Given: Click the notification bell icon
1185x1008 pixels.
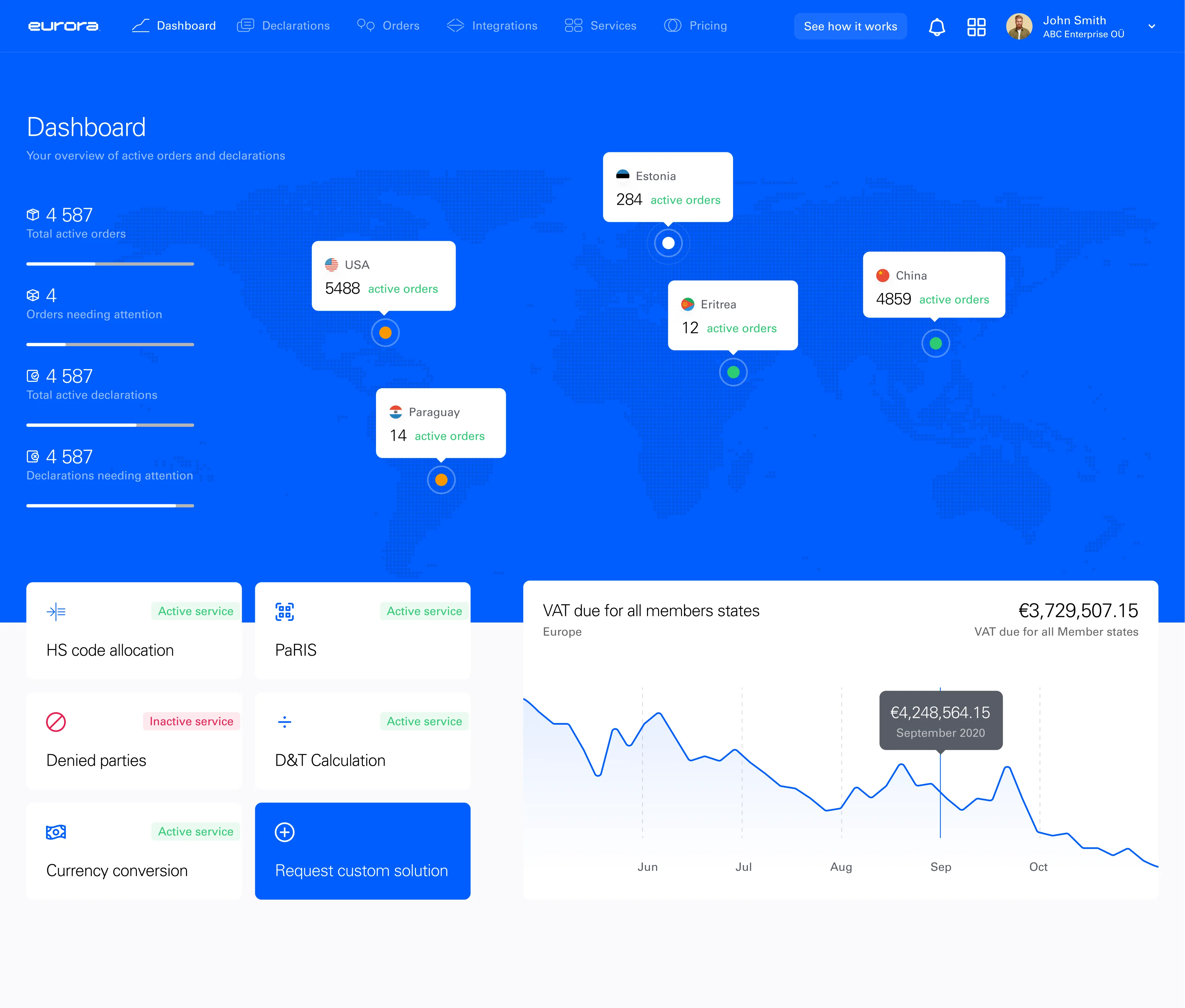Looking at the screenshot, I should [x=936, y=26].
